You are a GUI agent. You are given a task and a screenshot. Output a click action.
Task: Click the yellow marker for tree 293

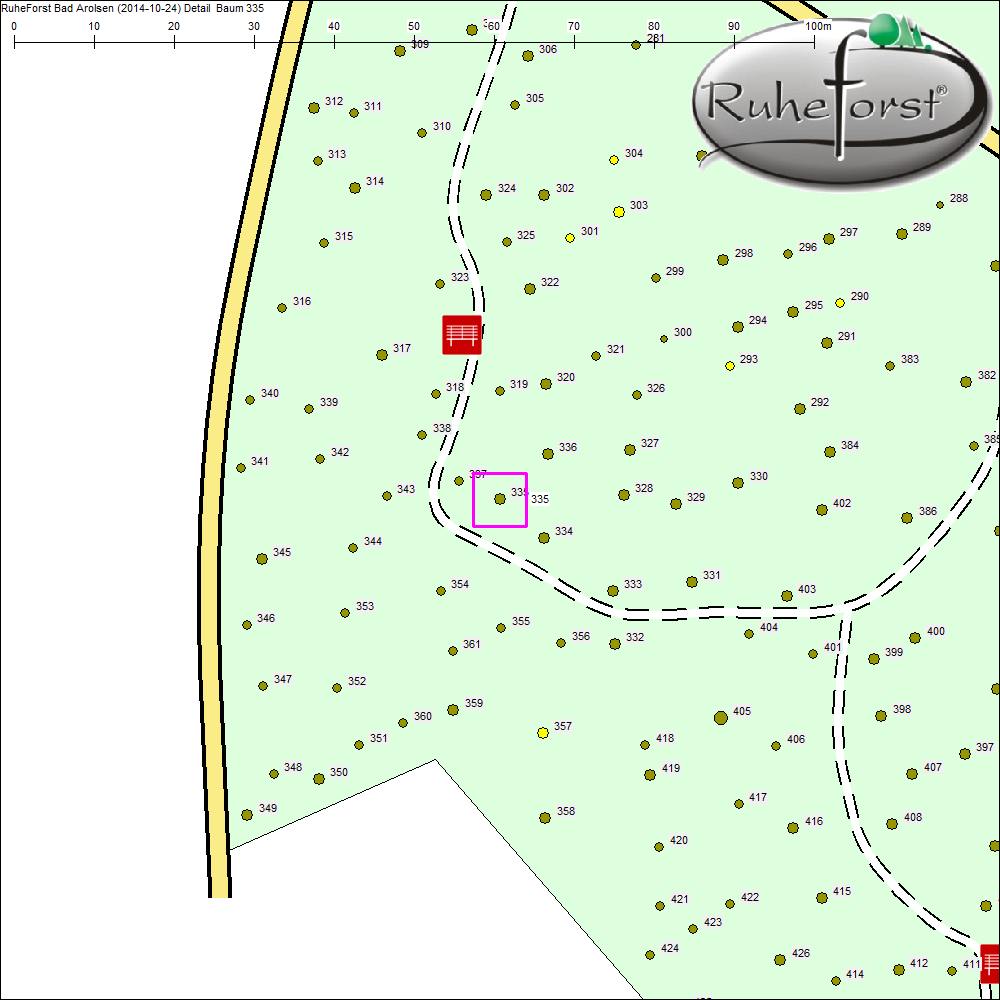[x=729, y=366]
